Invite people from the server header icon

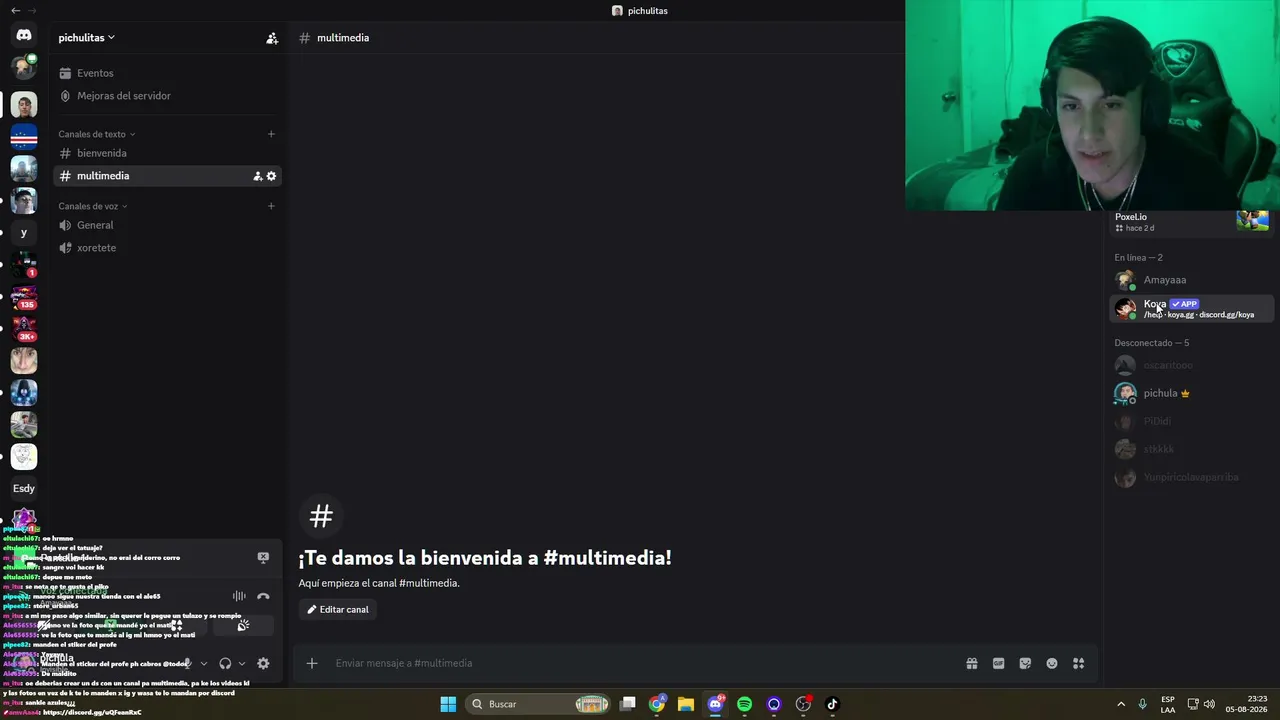click(x=271, y=38)
